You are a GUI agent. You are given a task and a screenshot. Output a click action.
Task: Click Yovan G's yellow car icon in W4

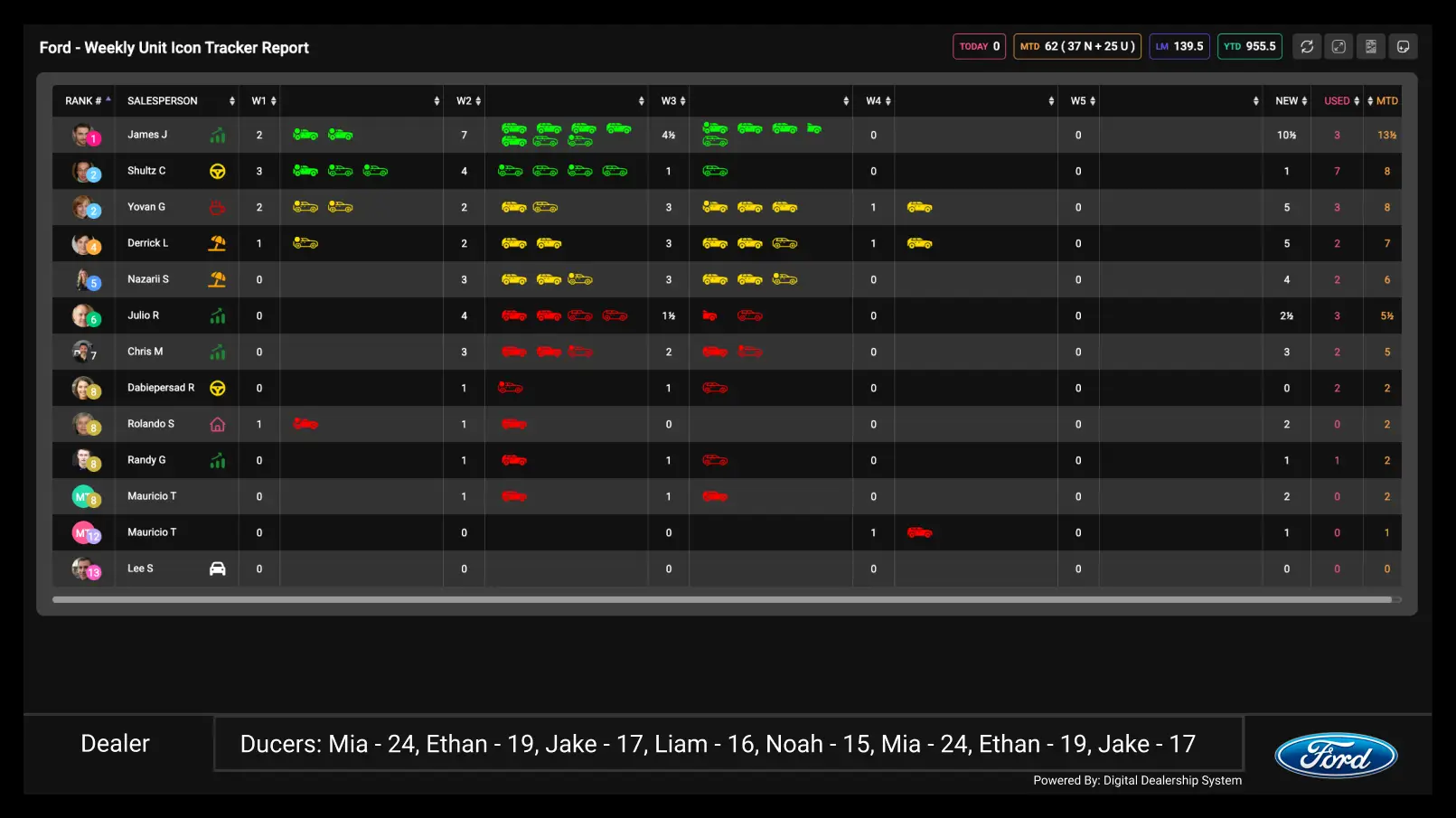pos(919,207)
